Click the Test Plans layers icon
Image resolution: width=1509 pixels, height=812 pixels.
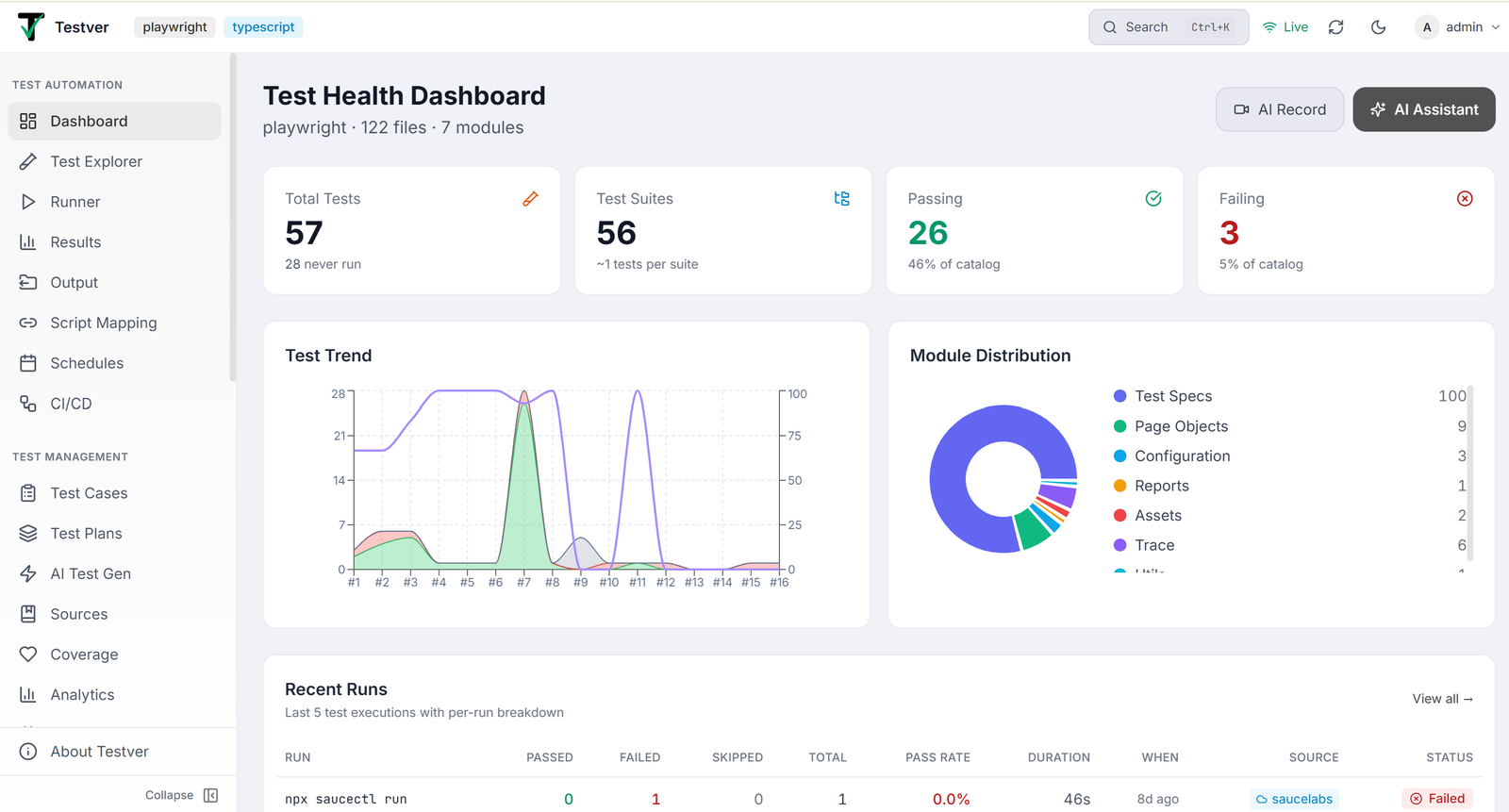coord(28,533)
